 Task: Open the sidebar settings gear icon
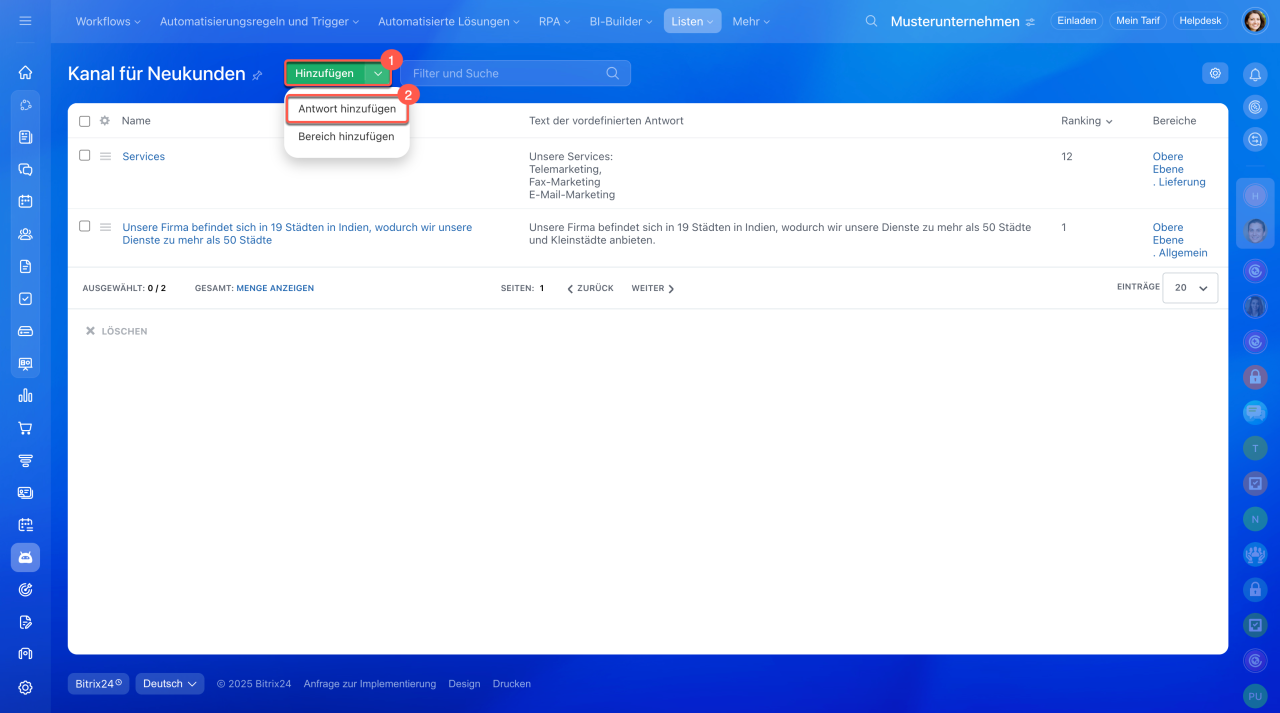[25, 687]
